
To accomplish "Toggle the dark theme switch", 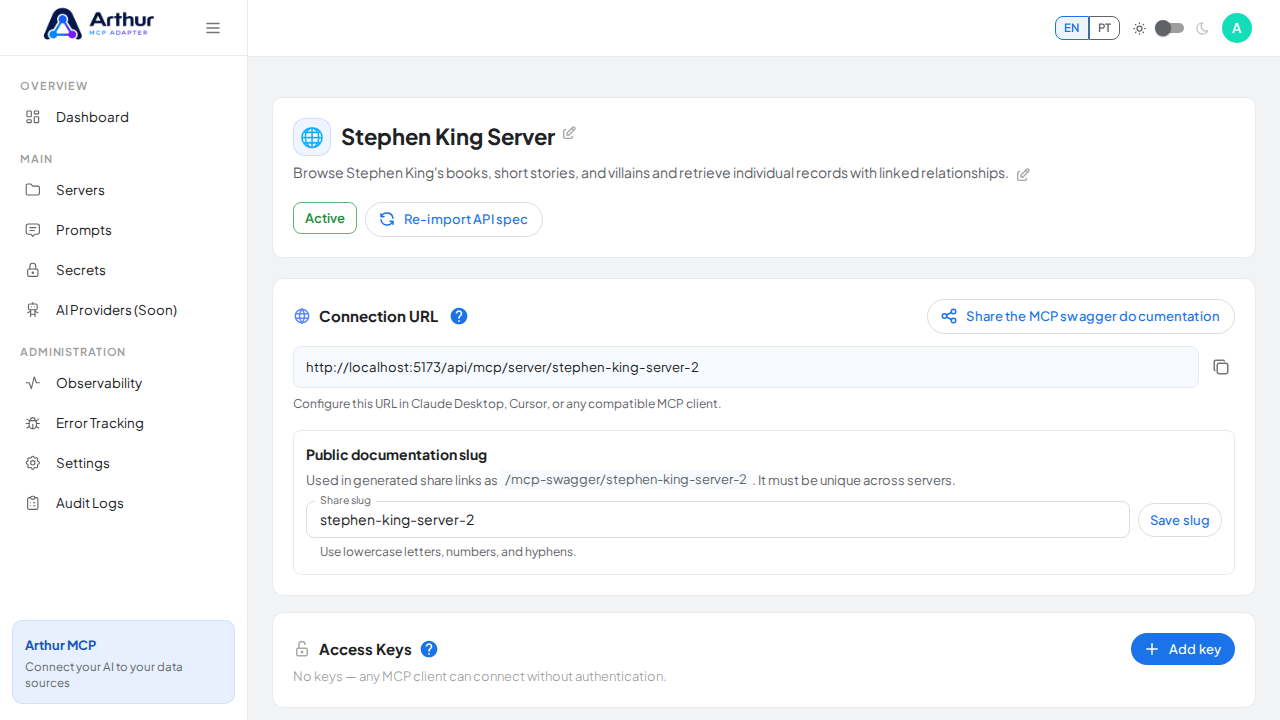I will click(1170, 28).
